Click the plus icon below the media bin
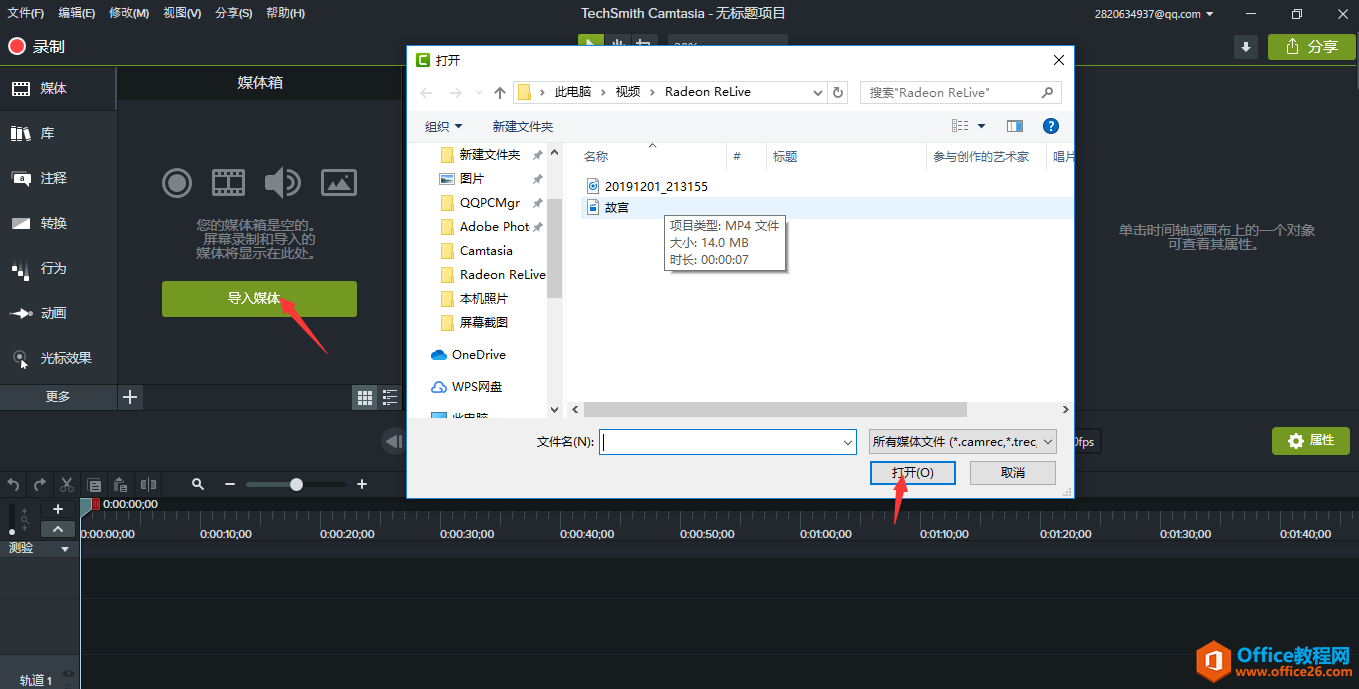Screen dimensions: 1359x689 130,397
